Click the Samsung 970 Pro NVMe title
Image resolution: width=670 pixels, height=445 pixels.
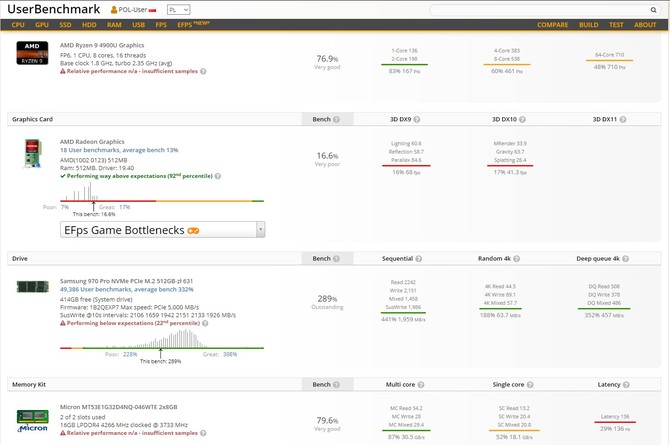click(x=126, y=281)
